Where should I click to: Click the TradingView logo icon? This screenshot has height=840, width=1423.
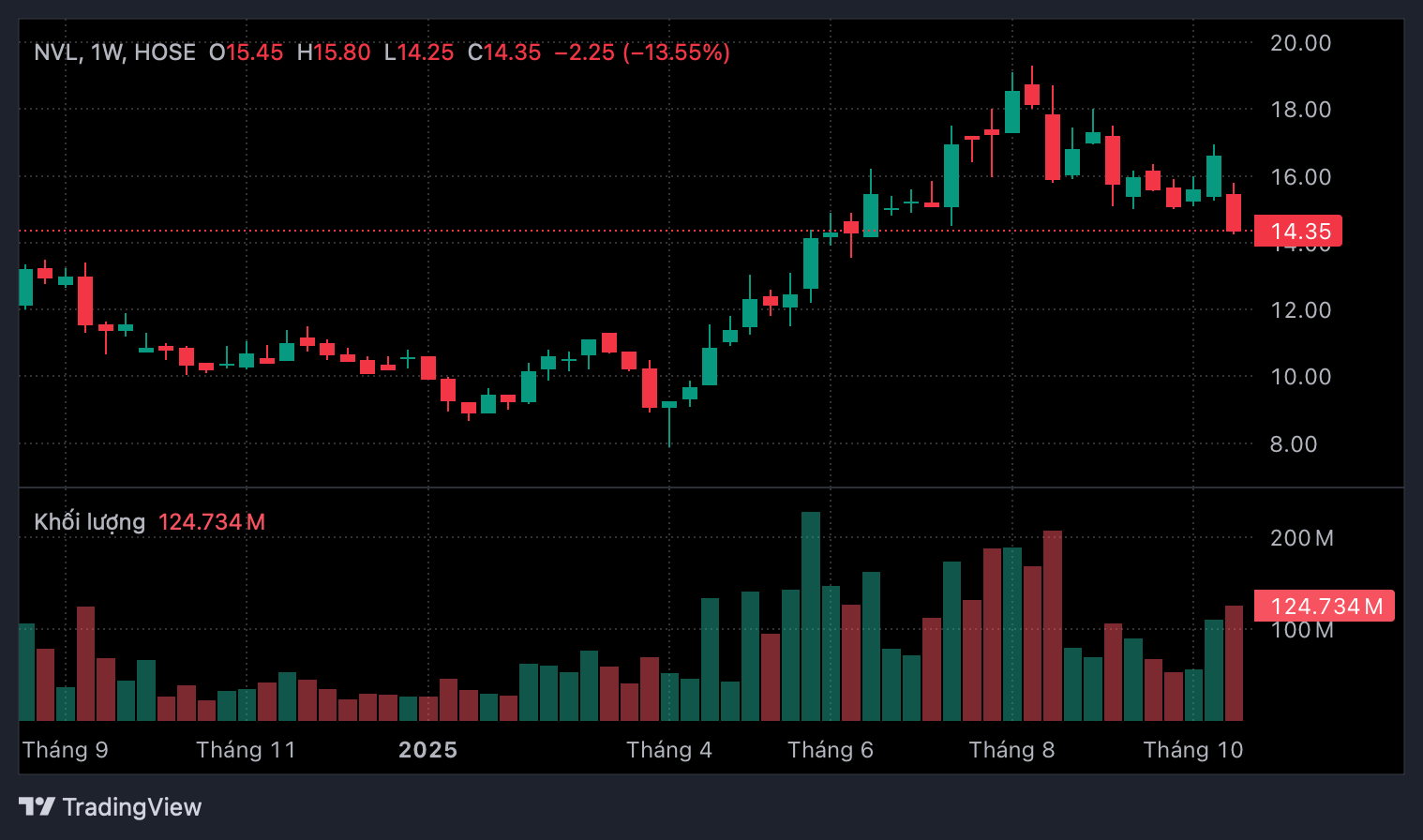[x=37, y=806]
